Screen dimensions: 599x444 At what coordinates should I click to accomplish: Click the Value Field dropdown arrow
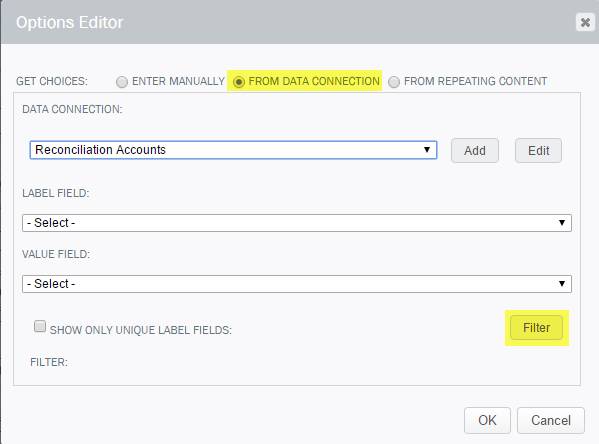562,284
